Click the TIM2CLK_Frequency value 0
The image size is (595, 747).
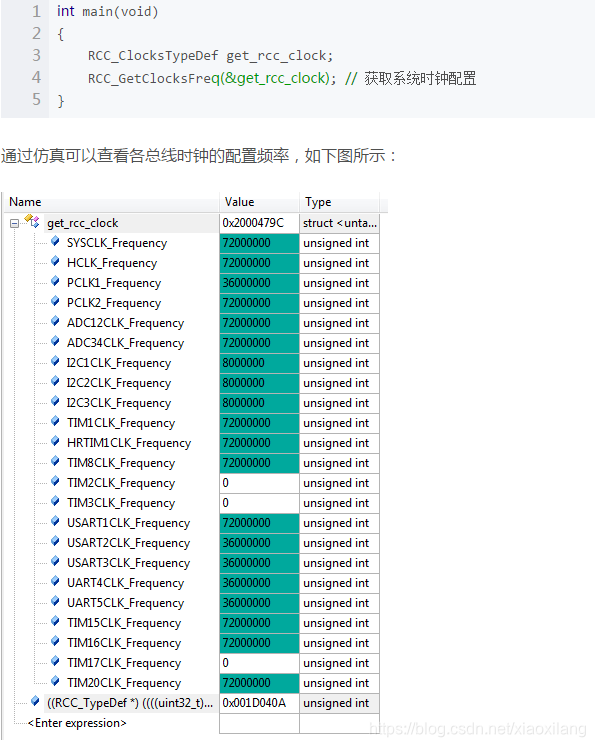coord(259,483)
